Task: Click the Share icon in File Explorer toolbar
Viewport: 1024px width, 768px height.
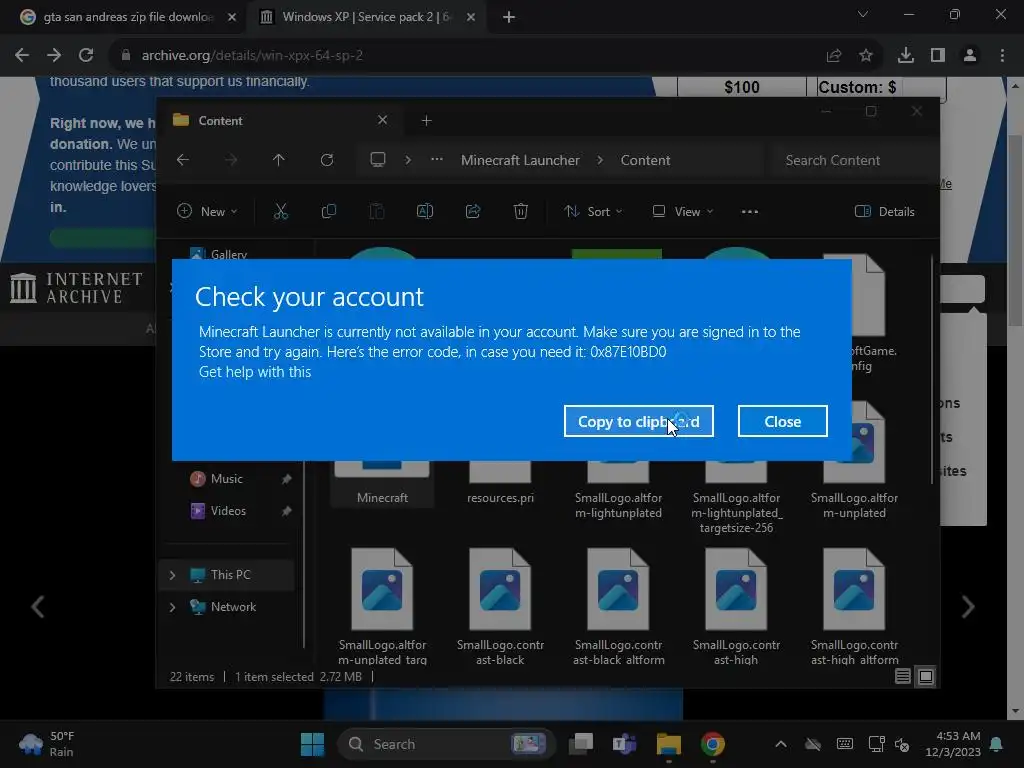Action: pos(473,212)
